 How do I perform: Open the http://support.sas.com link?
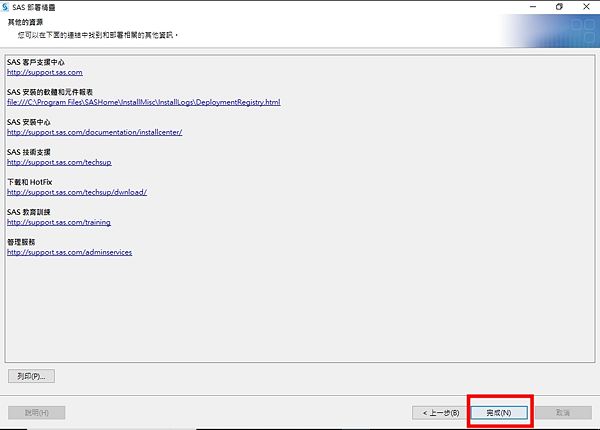click(44, 72)
